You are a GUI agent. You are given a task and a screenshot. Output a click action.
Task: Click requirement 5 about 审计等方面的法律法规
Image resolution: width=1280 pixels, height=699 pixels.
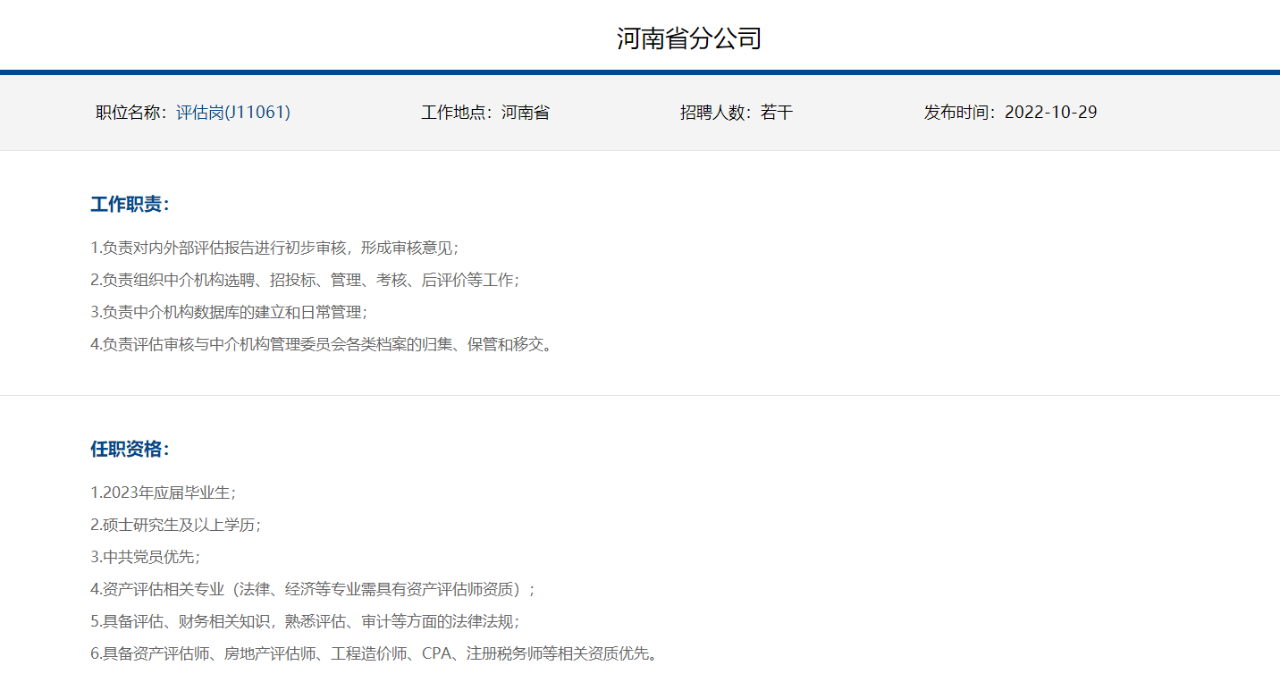[x=305, y=621]
